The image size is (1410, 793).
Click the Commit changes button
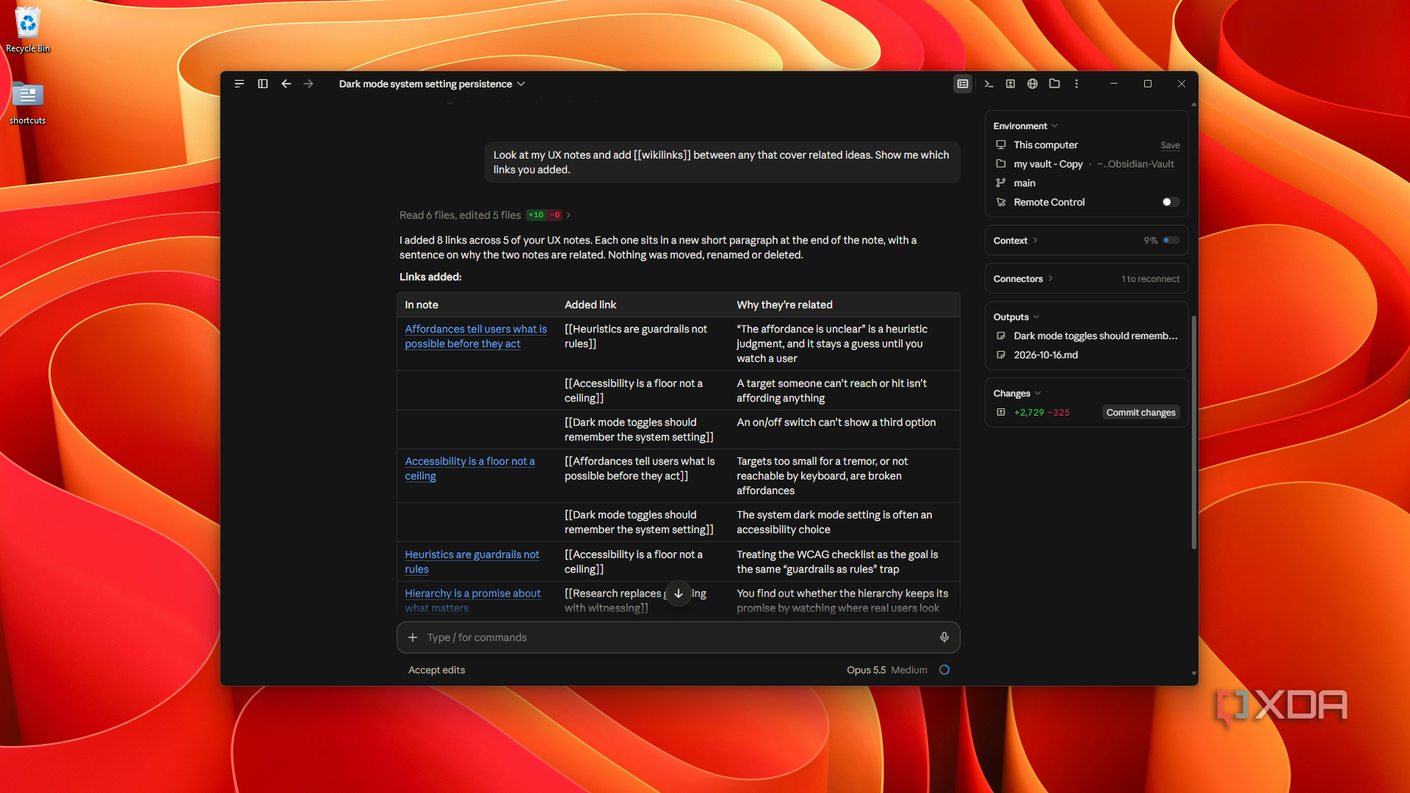coord(1140,412)
